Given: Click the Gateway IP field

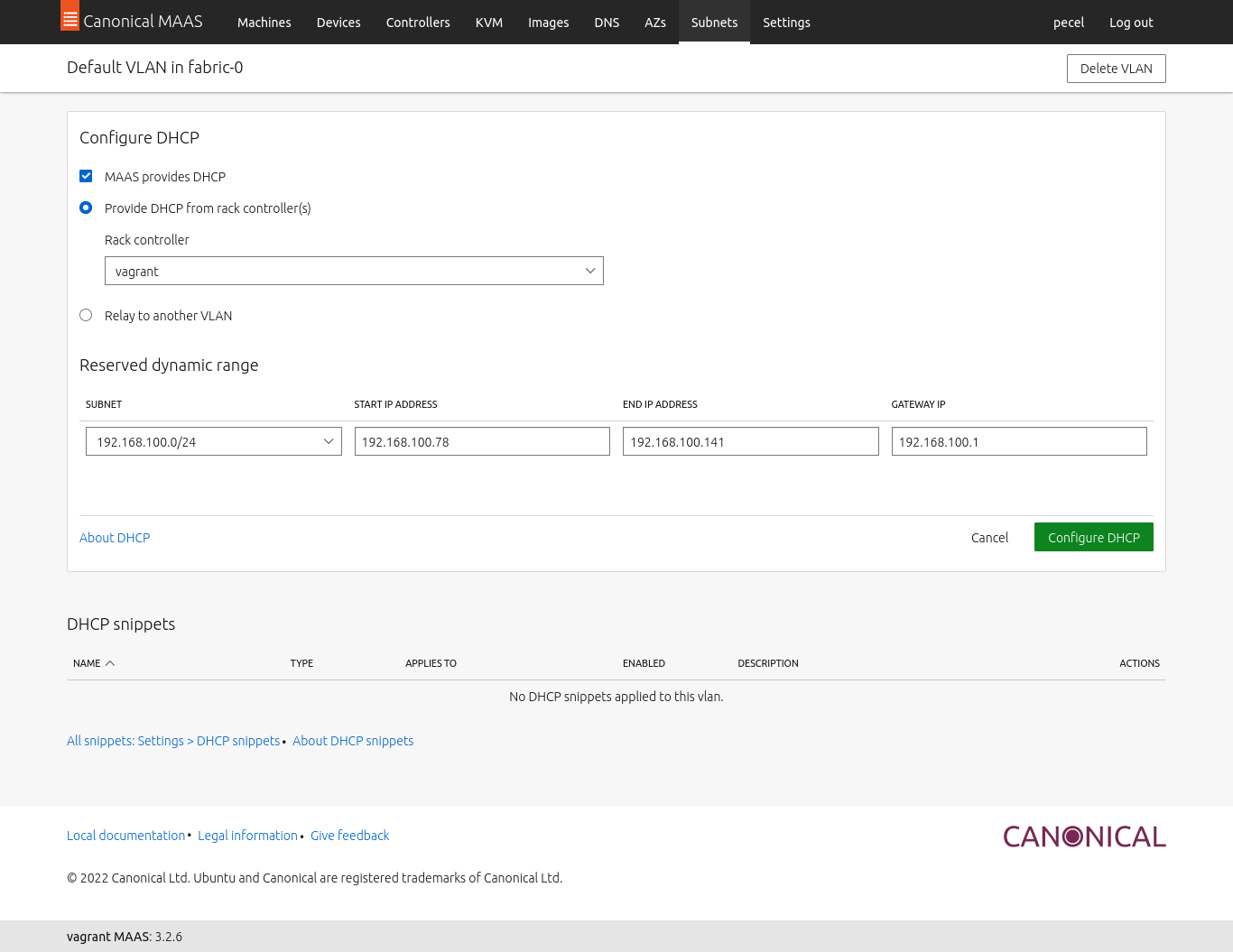Looking at the screenshot, I should tap(1019, 441).
